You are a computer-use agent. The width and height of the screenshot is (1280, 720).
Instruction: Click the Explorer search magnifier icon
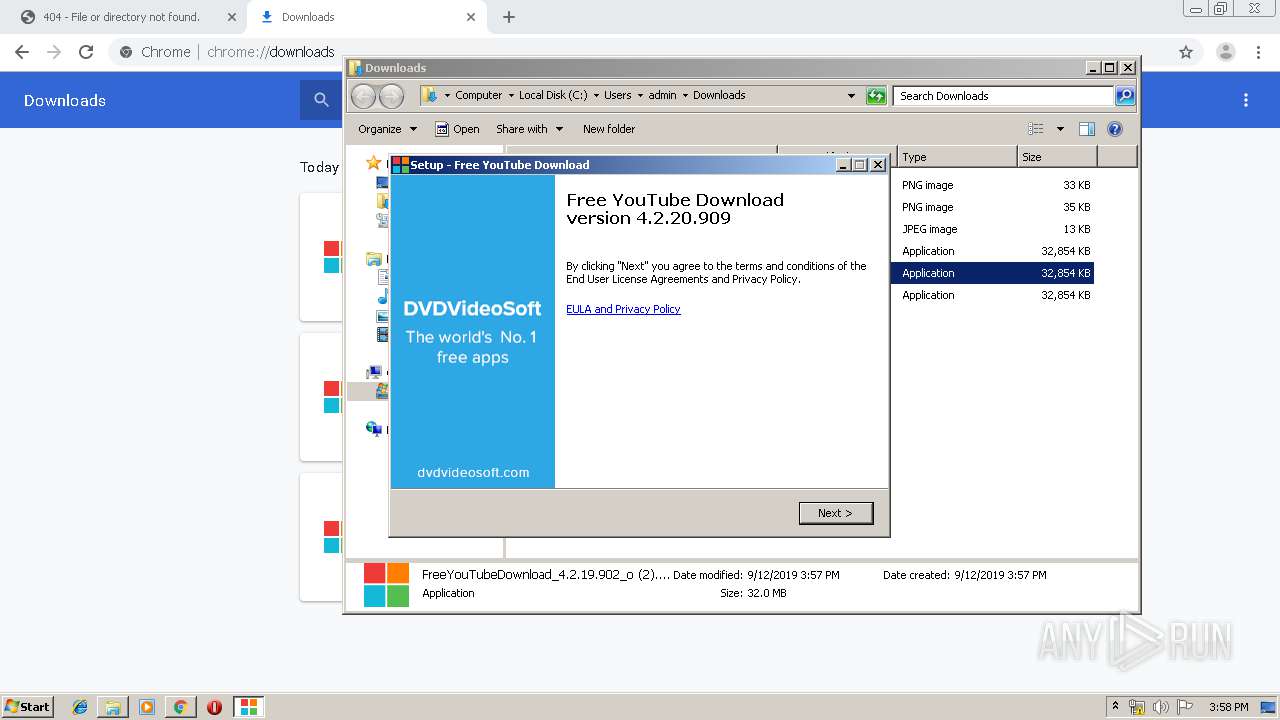[x=1125, y=96]
